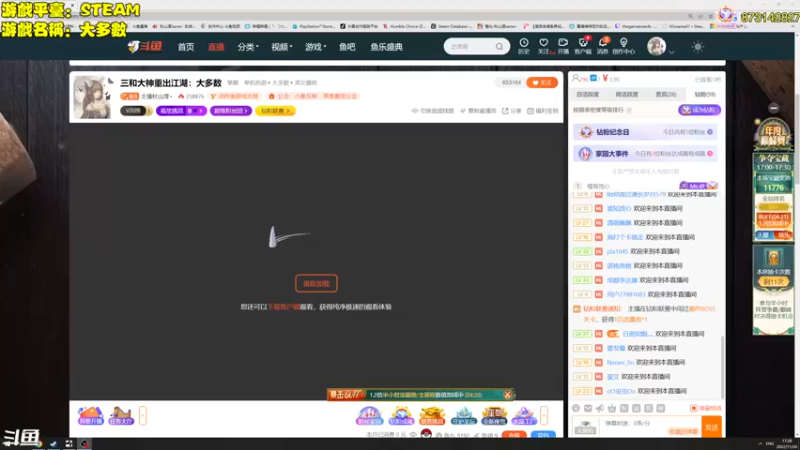Open the purple 超级粉丝团 badge

pos(231,111)
